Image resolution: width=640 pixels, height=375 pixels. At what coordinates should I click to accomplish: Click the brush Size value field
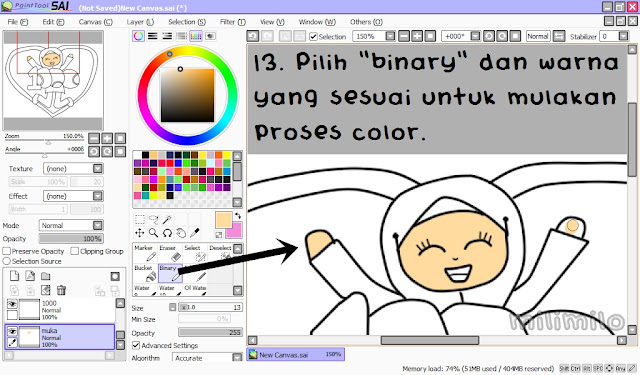(x=211, y=307)
